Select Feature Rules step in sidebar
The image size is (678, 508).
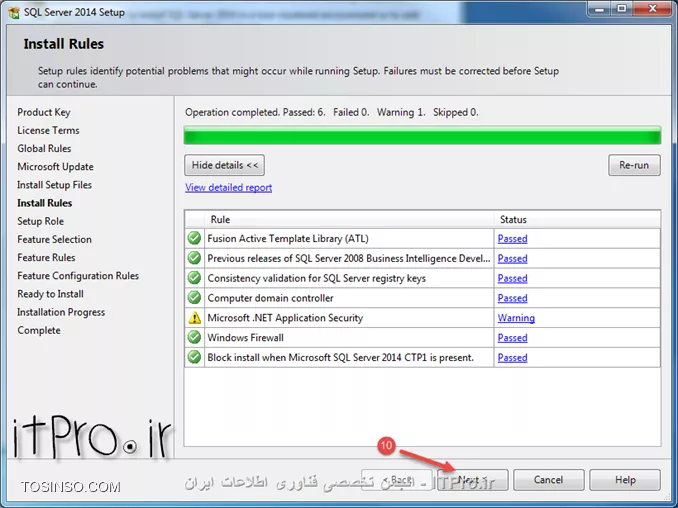coord(46,258)
